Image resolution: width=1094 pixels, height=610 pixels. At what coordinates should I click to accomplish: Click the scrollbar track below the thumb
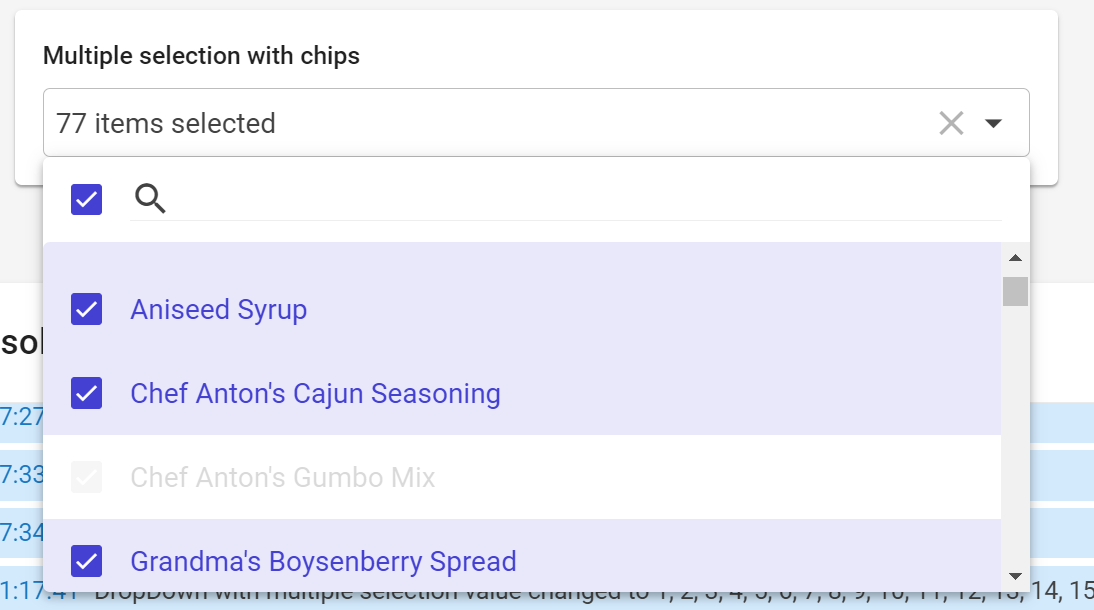(1015, 433)
